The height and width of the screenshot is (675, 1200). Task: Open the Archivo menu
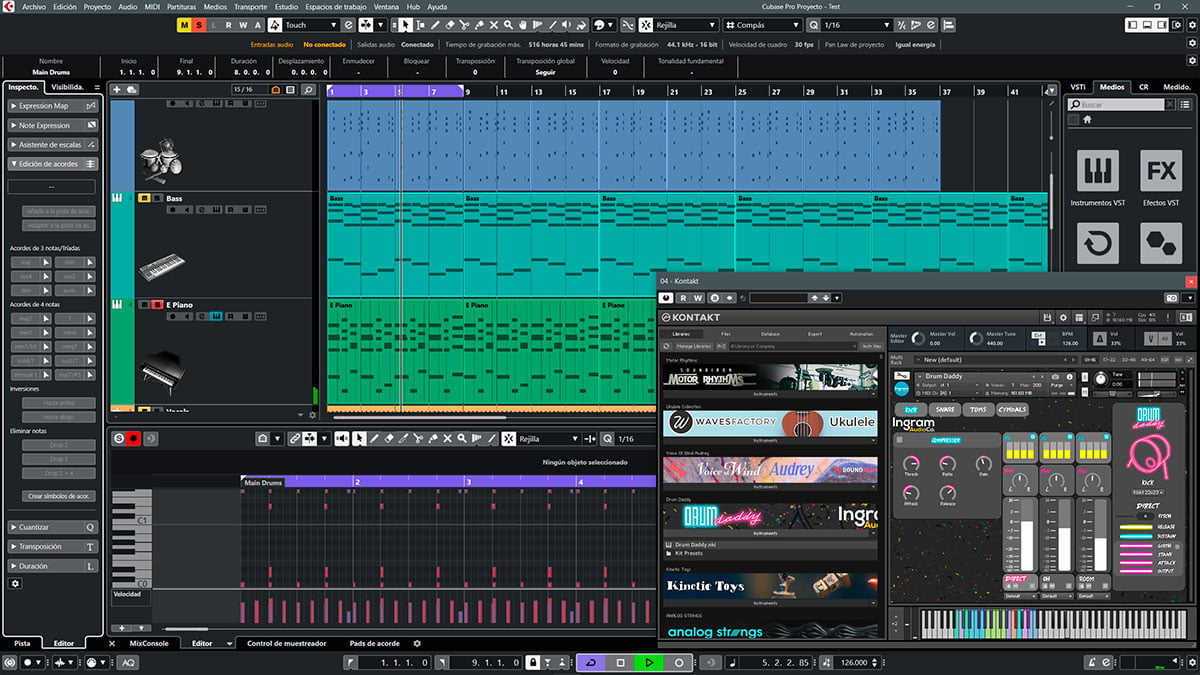tap(33, 6)
